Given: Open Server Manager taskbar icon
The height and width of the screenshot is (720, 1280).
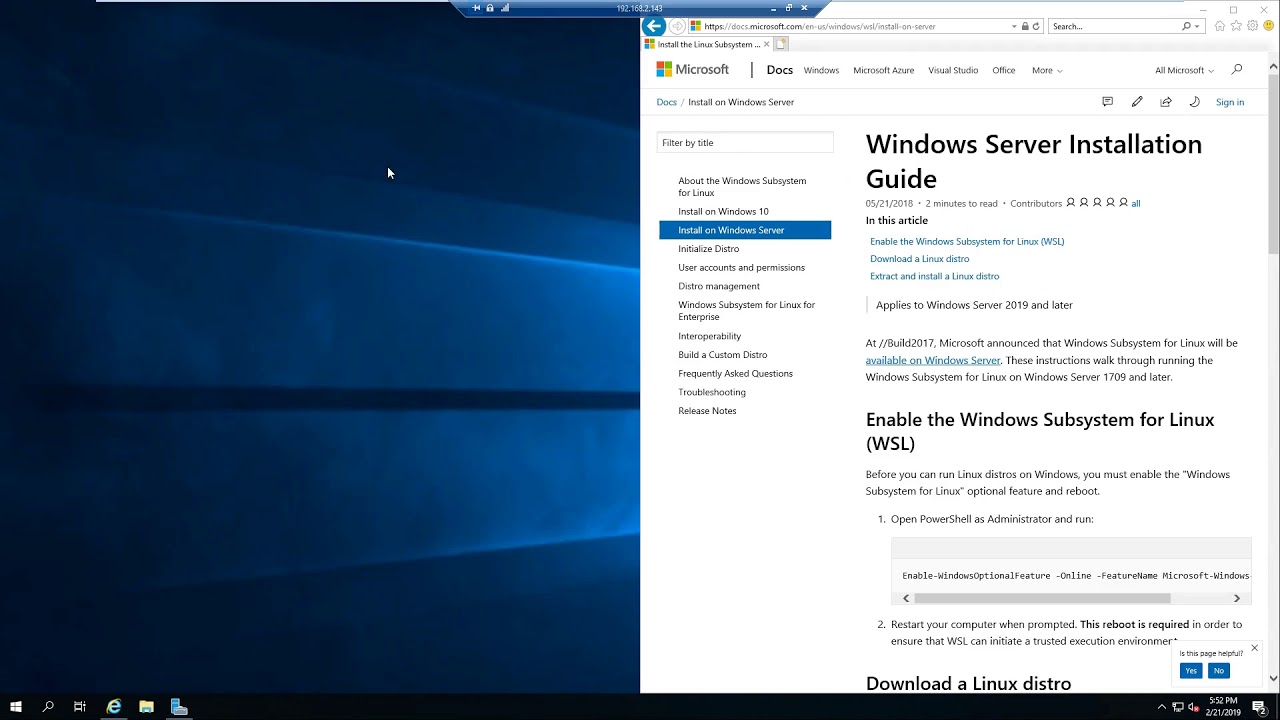Looking at the screenshot, I should (179, 707).
